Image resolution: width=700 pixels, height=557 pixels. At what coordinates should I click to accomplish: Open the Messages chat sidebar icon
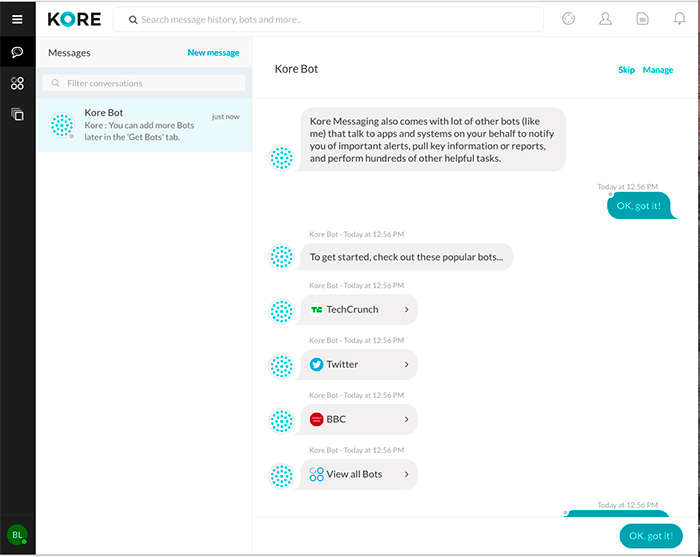pyautogui.click(x=17, y=52)
